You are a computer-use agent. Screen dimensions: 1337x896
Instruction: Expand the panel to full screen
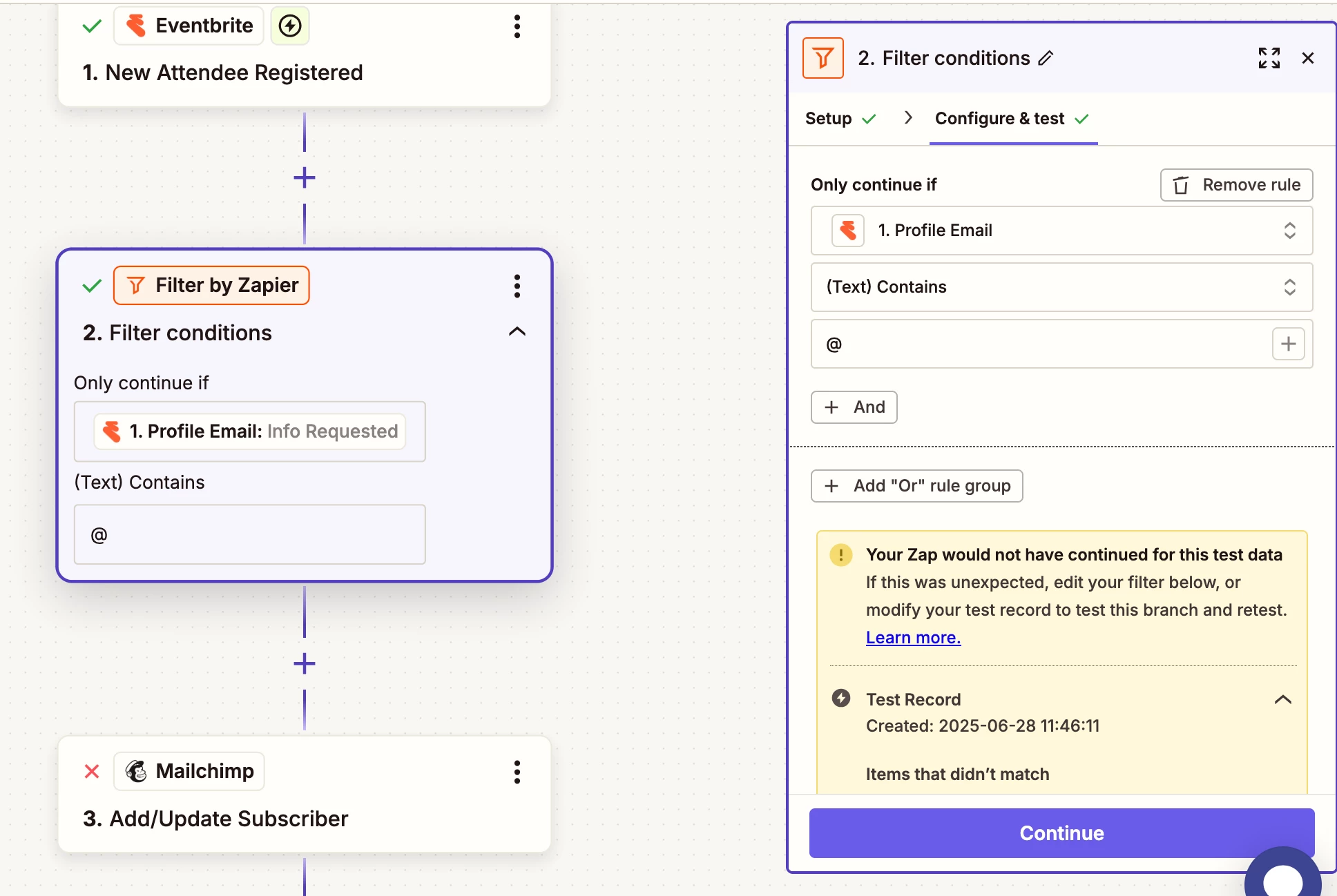1269,58
